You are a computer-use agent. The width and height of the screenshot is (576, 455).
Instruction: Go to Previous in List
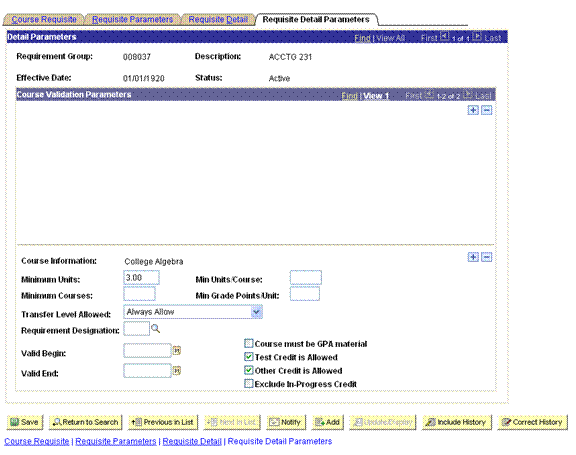(x=163, y=422)
